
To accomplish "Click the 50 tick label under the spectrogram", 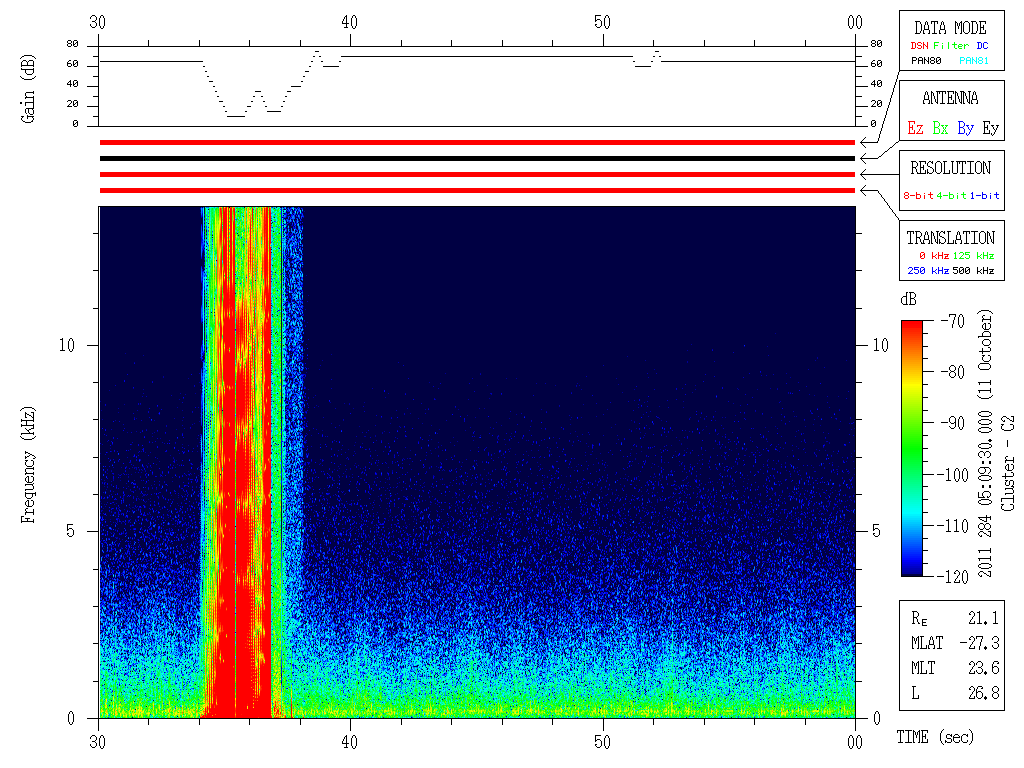I will pyautogui.click(x=602, y=742).
